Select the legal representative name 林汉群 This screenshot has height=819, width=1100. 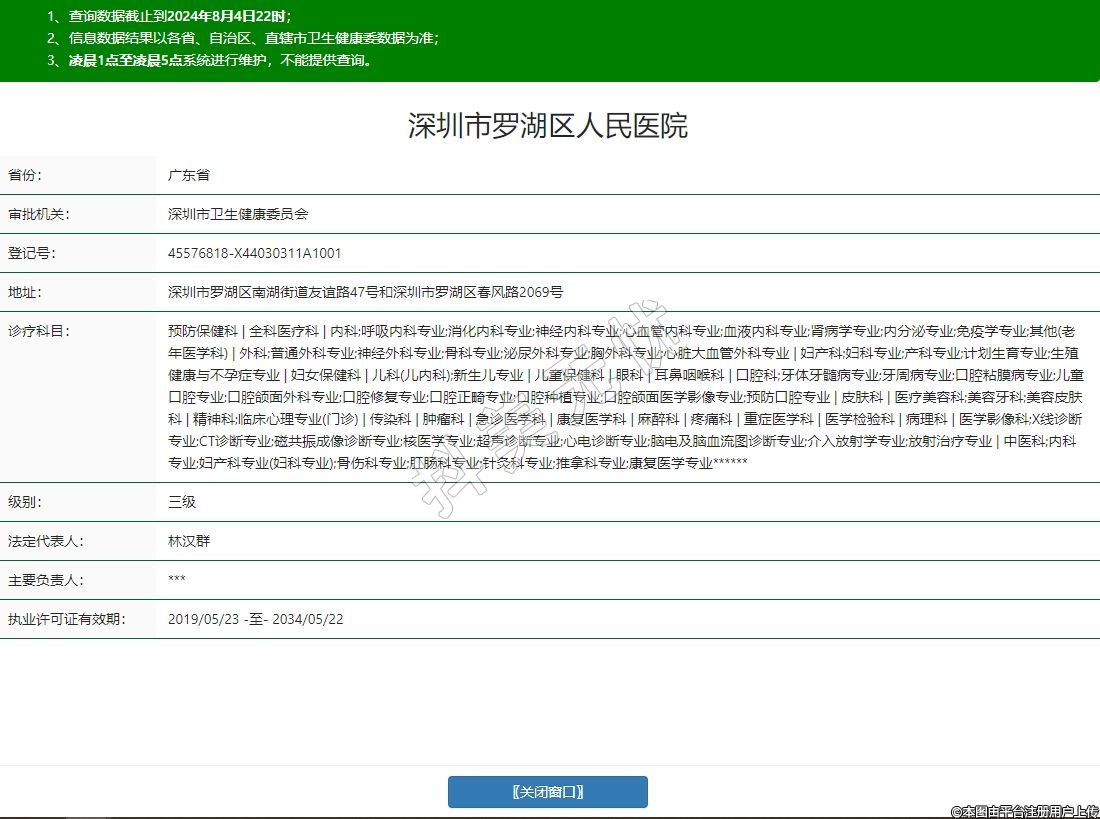189,541
